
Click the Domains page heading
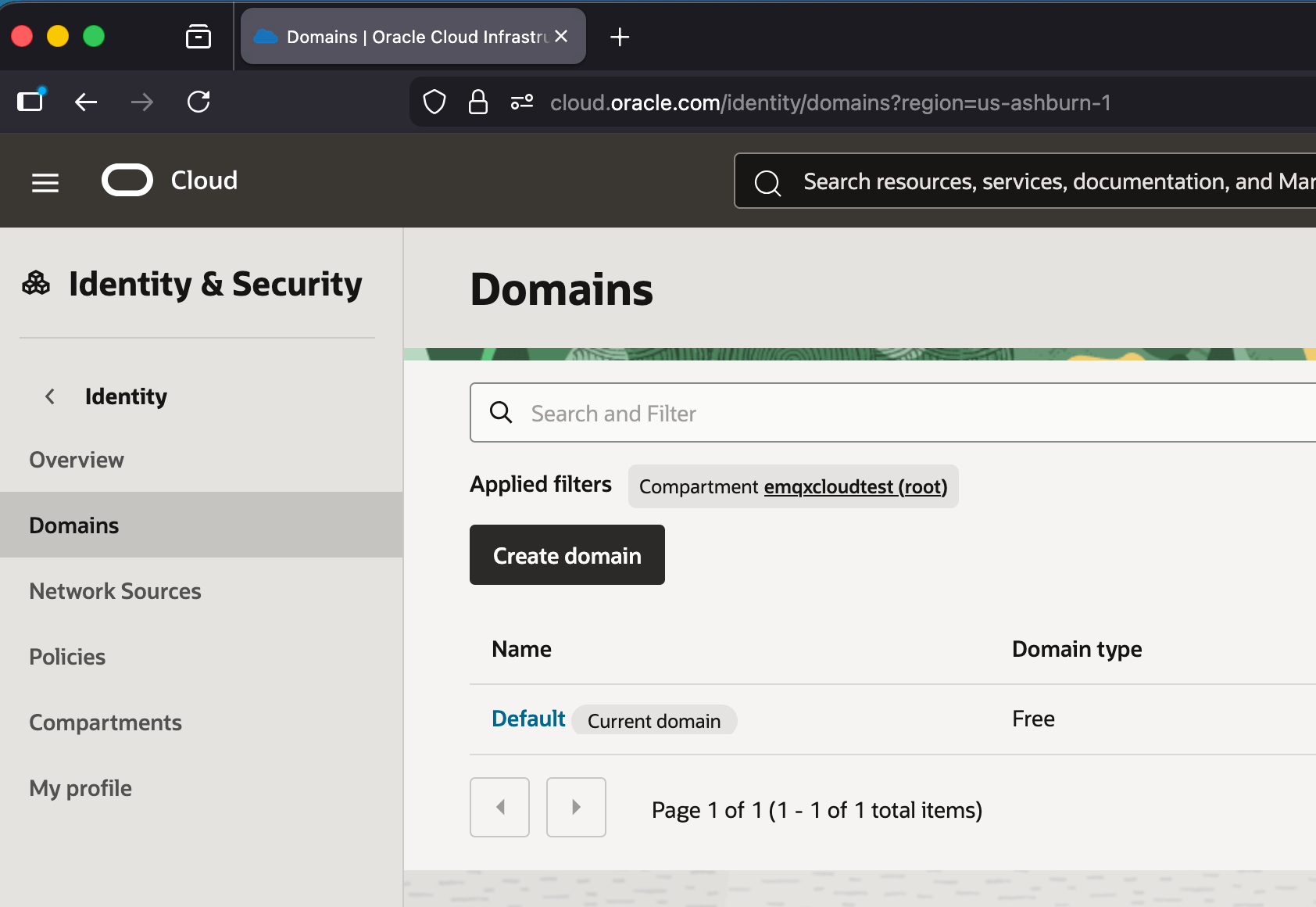pyautogui.click(x=562, y=289)
